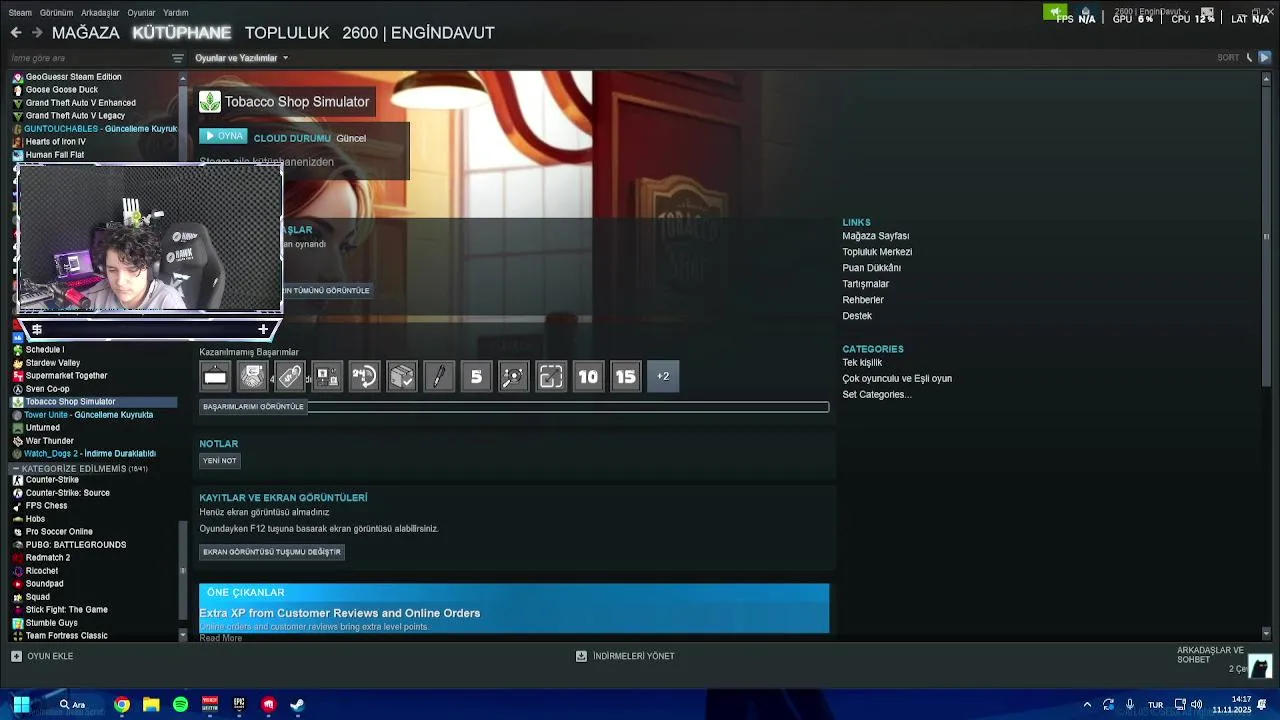
Task: Open the package checkmark achievement icon
Action: (x=402, y=377)
